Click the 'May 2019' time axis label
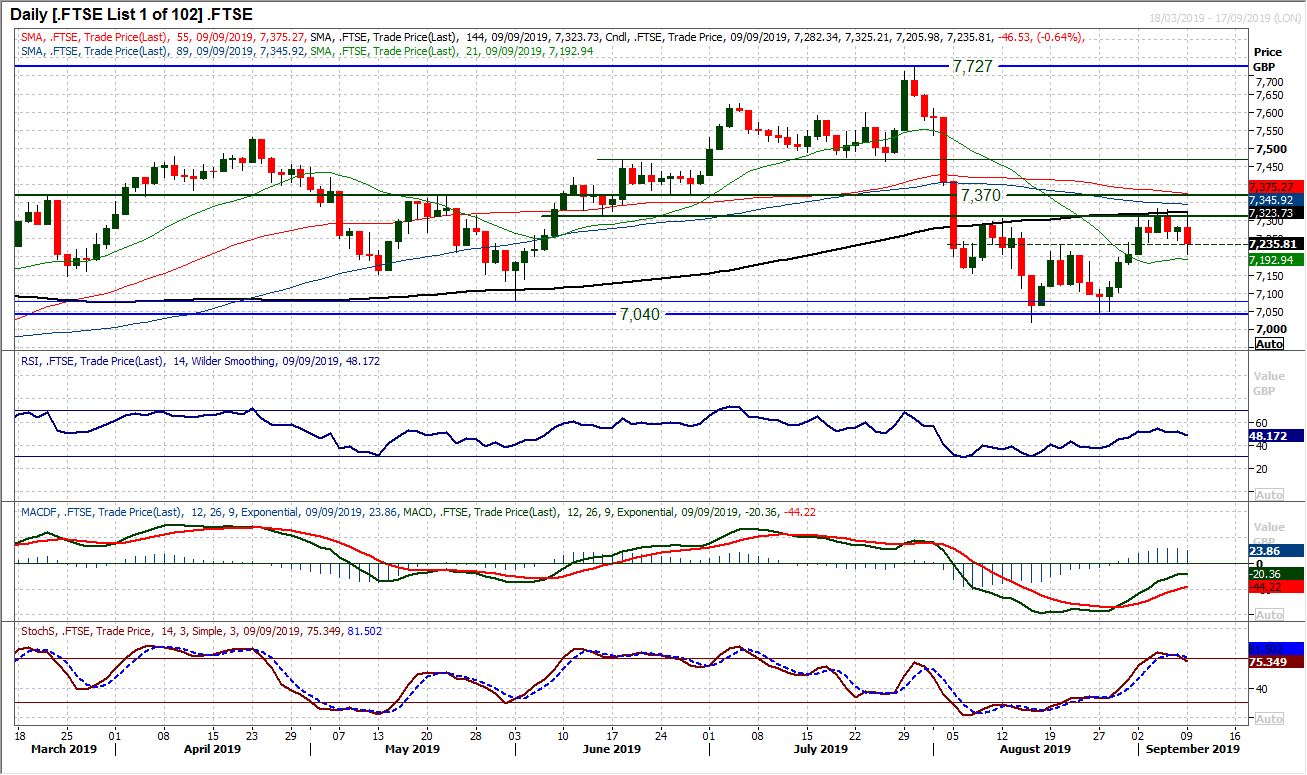Image resolution: width=1307 pixels, height=775 pixels. 412,748
